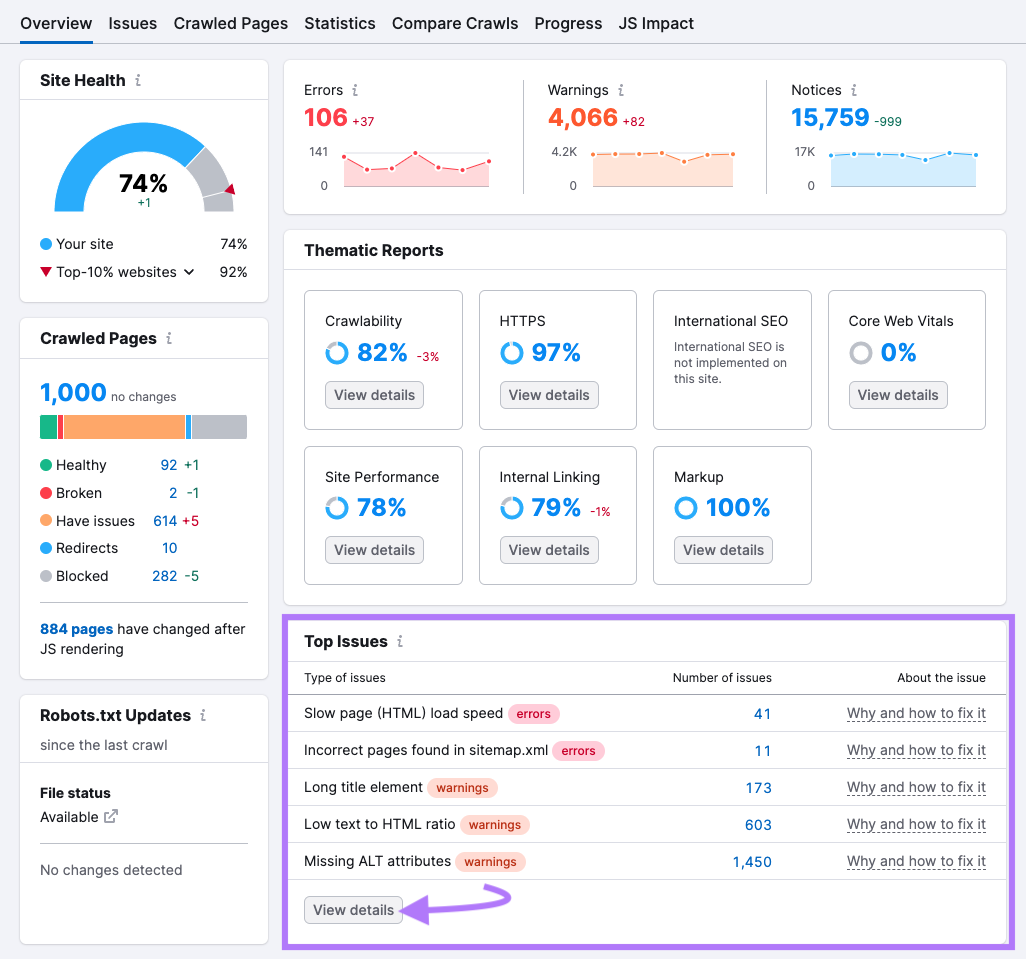Click the crawled pages progress bar
The image size is (1026, 959).
coord(143,427)
